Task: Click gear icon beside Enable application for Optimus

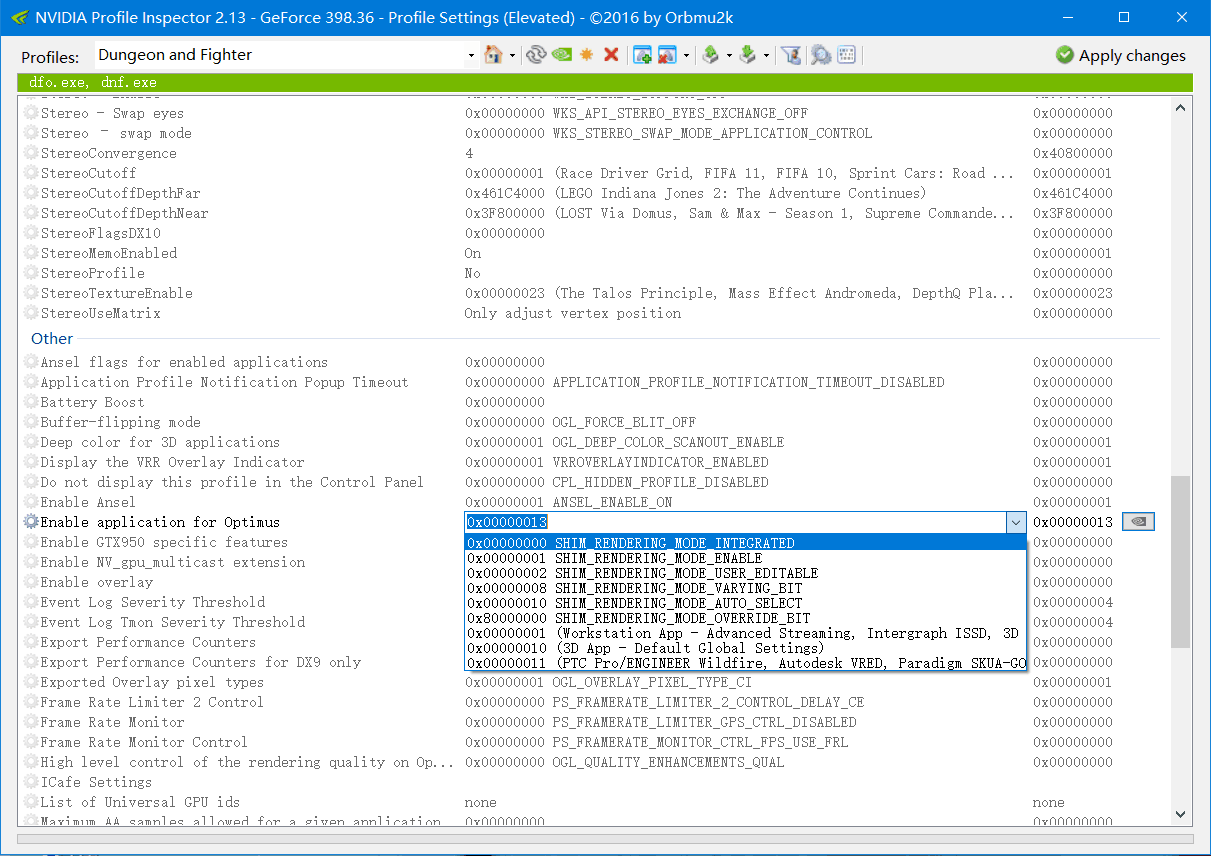Action: (x=31, y=522)
